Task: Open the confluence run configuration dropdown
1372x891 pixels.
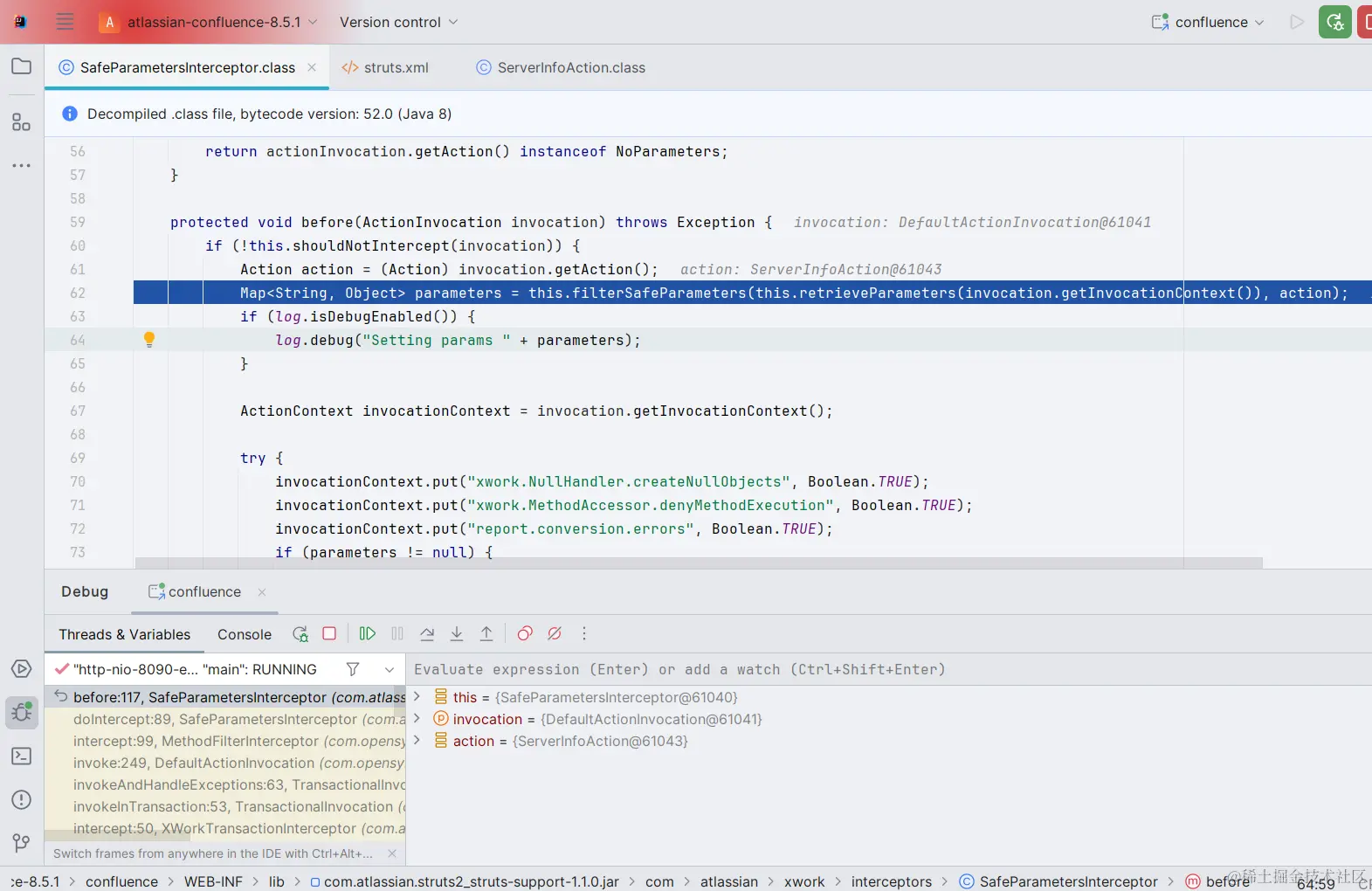Action: (x=1208, y=22)
